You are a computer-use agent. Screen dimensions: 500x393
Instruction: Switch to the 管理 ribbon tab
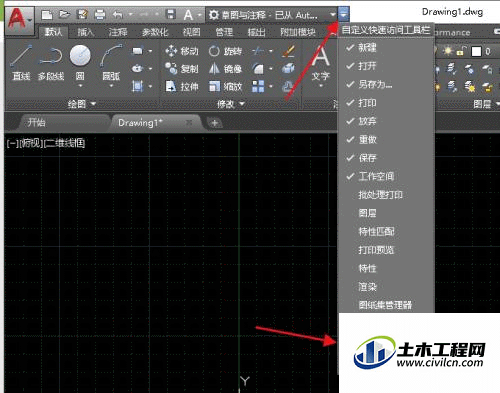(224, 32)
